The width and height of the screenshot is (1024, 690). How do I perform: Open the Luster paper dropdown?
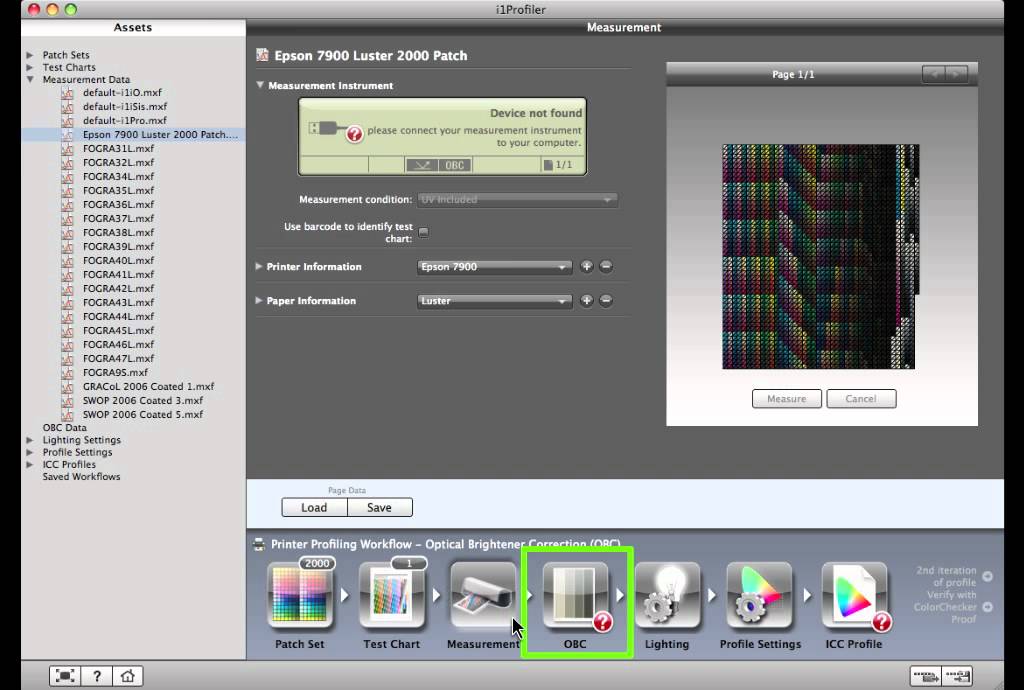point(494,301)
